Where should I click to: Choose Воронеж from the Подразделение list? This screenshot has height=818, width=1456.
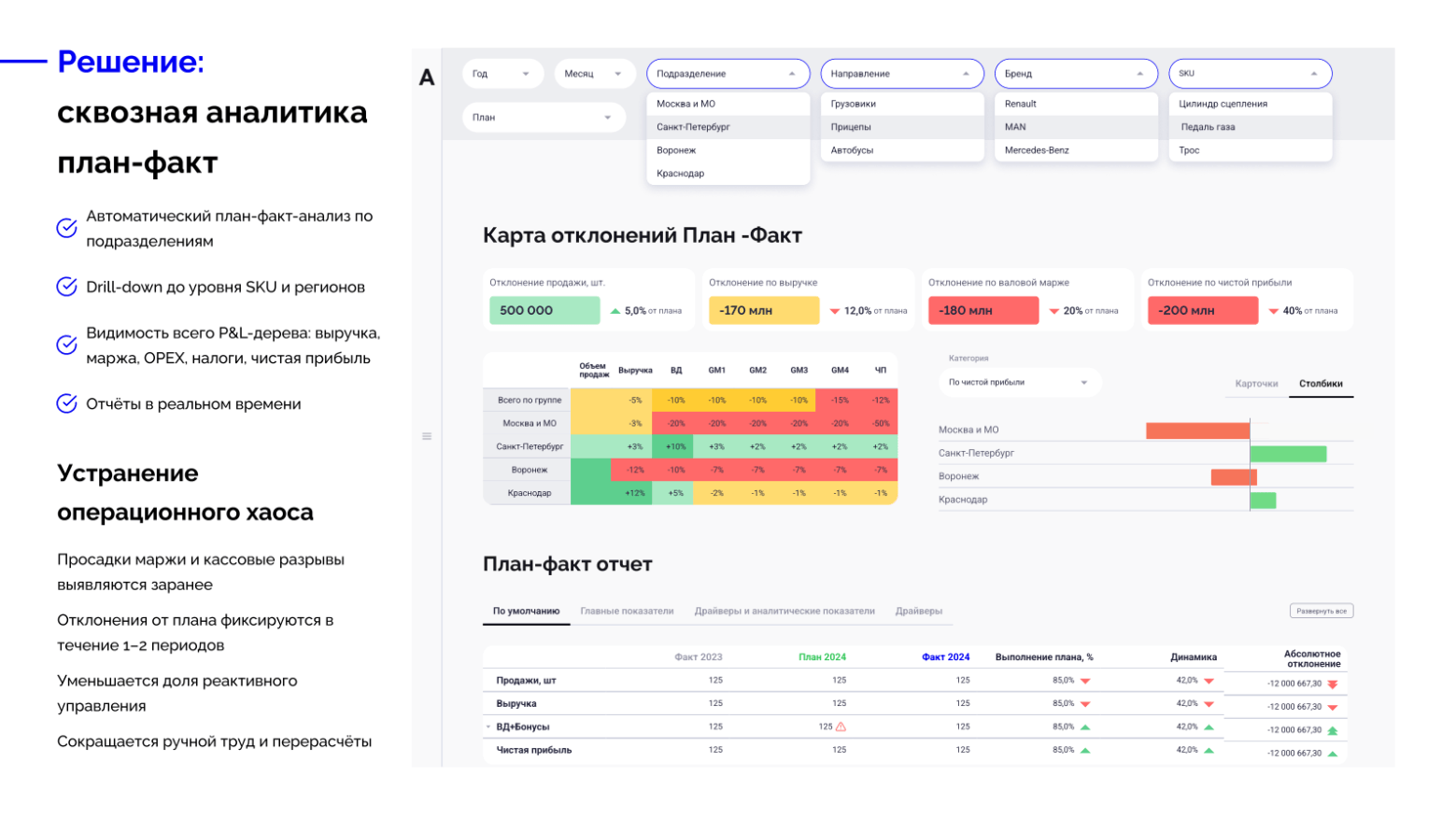pyautogui.click(x=728, y=150)
